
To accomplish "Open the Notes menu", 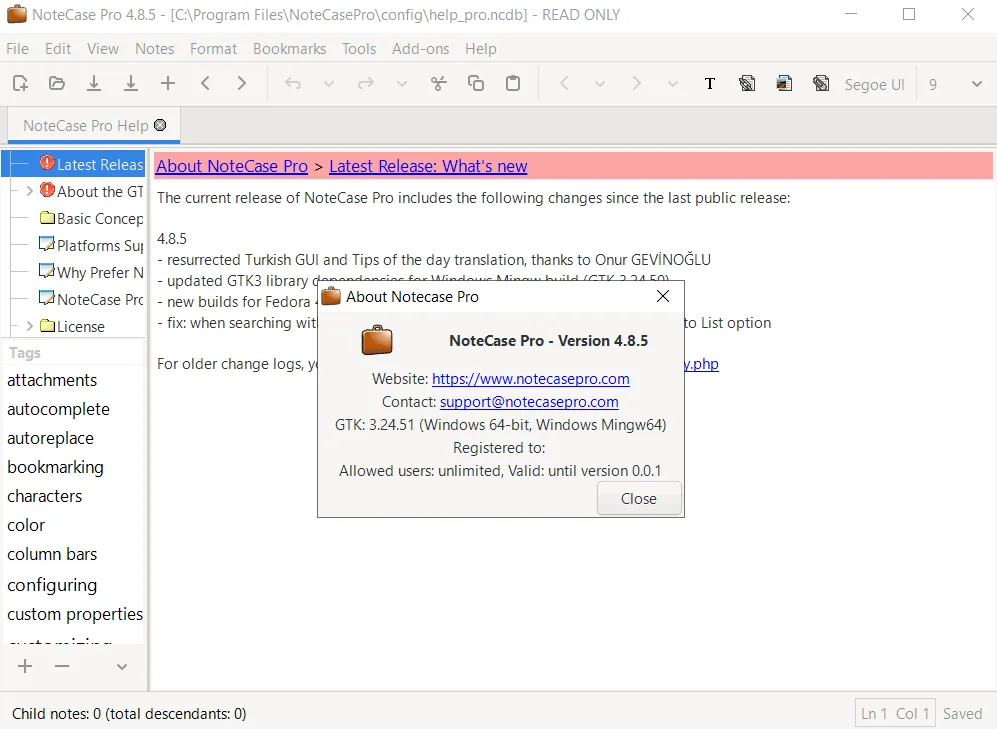I will click(155, 49).
